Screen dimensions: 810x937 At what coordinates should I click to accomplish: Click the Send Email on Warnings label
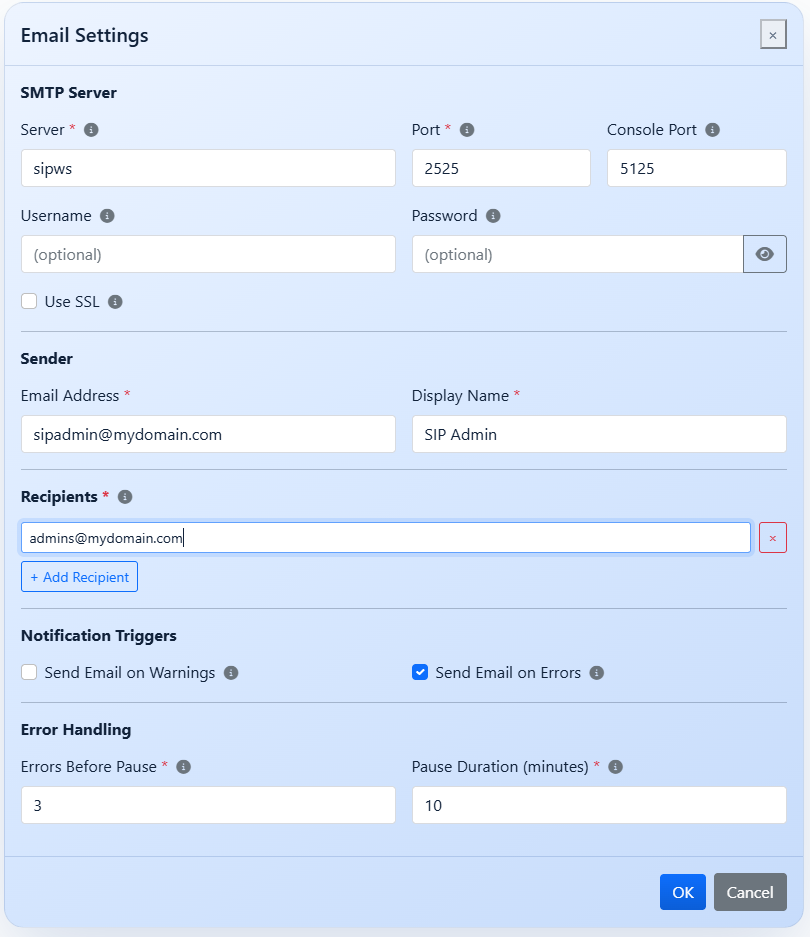pyautogui.click(x=130, y=673)
